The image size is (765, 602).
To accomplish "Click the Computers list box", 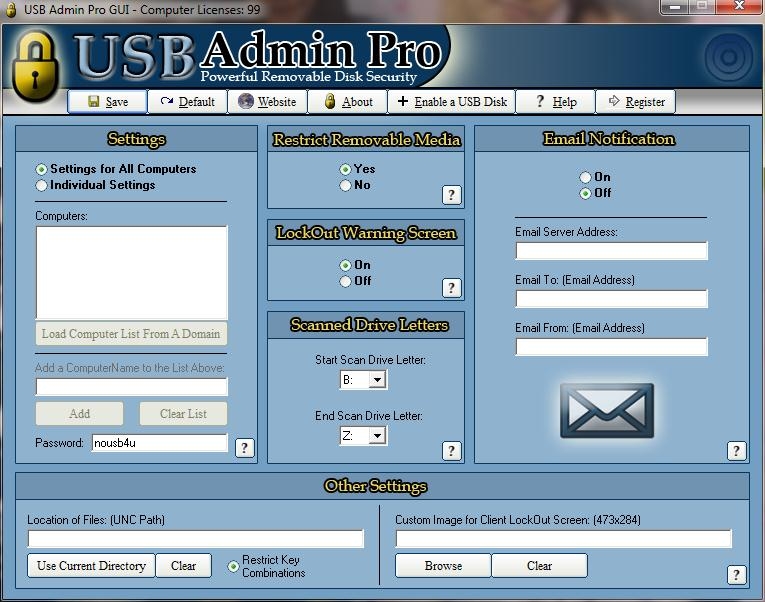I will [132, 272].
